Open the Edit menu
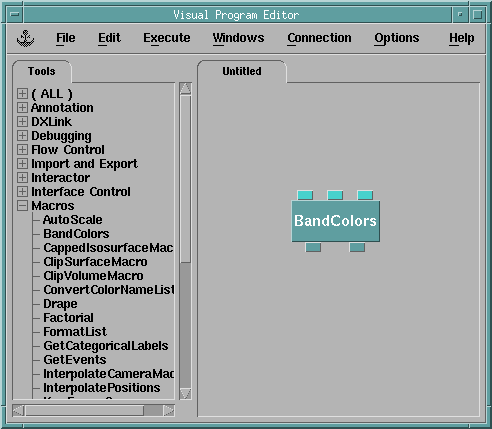The height and width of the screenshot is (429, 492). click(x=109, y=38)
